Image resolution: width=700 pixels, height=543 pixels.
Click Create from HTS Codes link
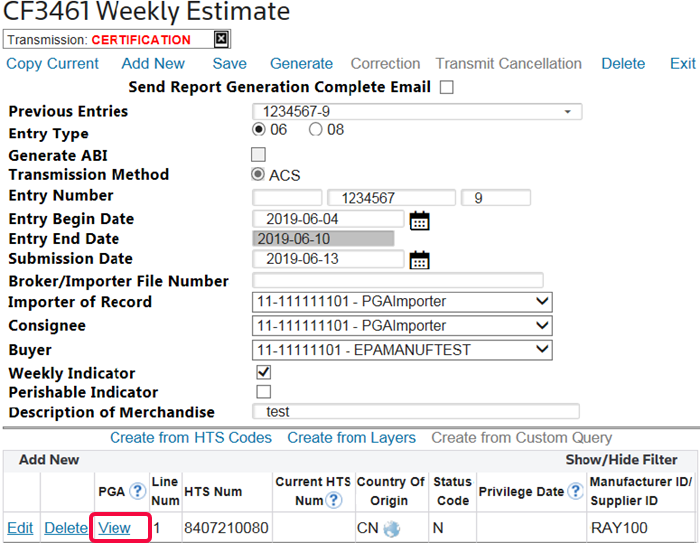point(191,438)
